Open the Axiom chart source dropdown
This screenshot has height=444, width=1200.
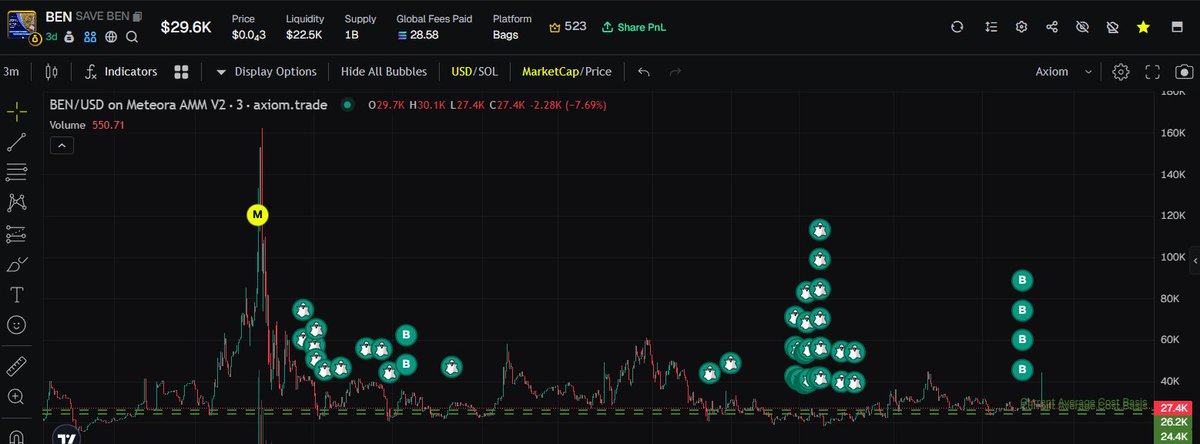pyautogui.click(x=1064, y=72)
